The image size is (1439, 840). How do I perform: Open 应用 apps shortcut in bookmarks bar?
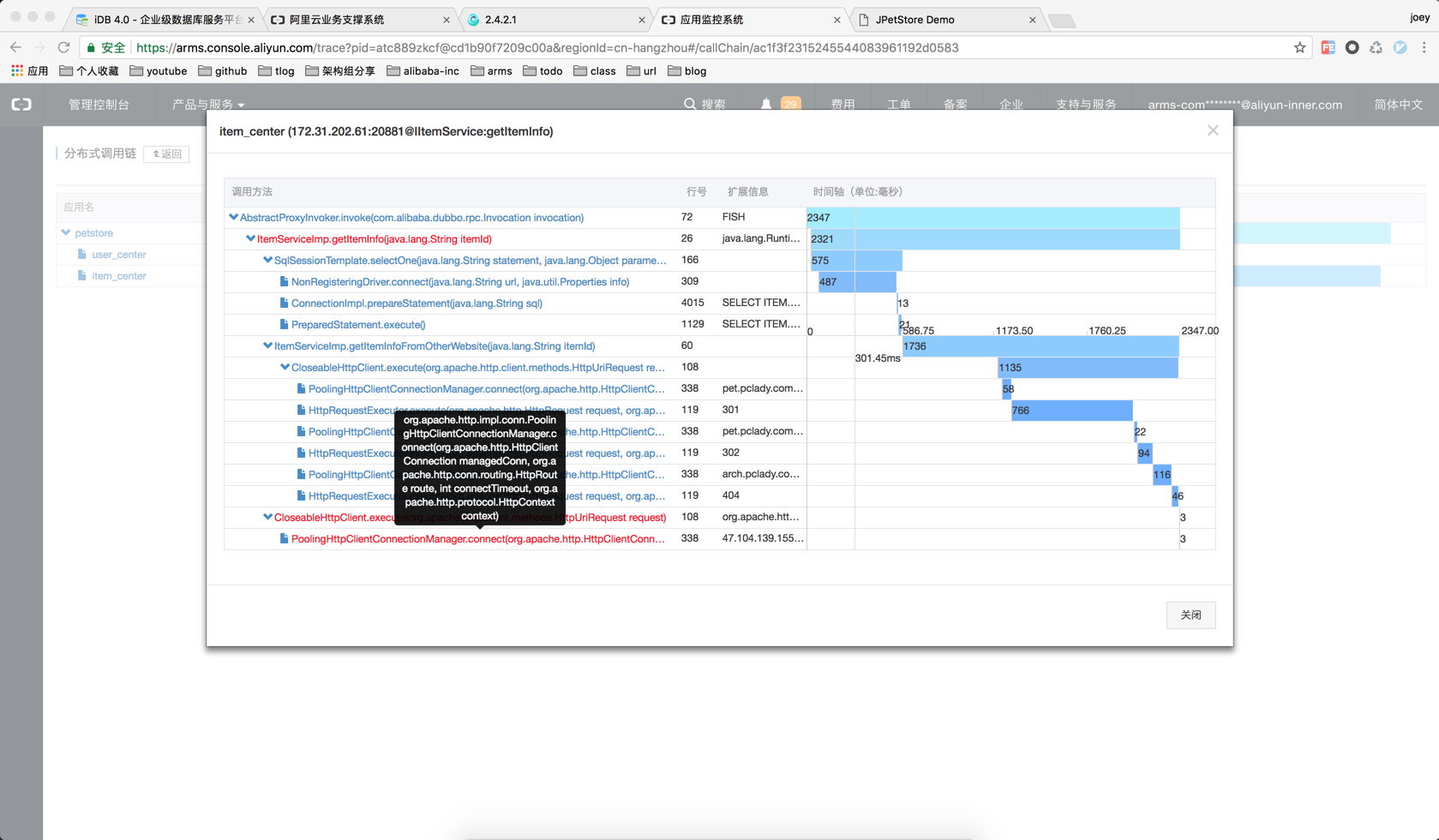30,71
